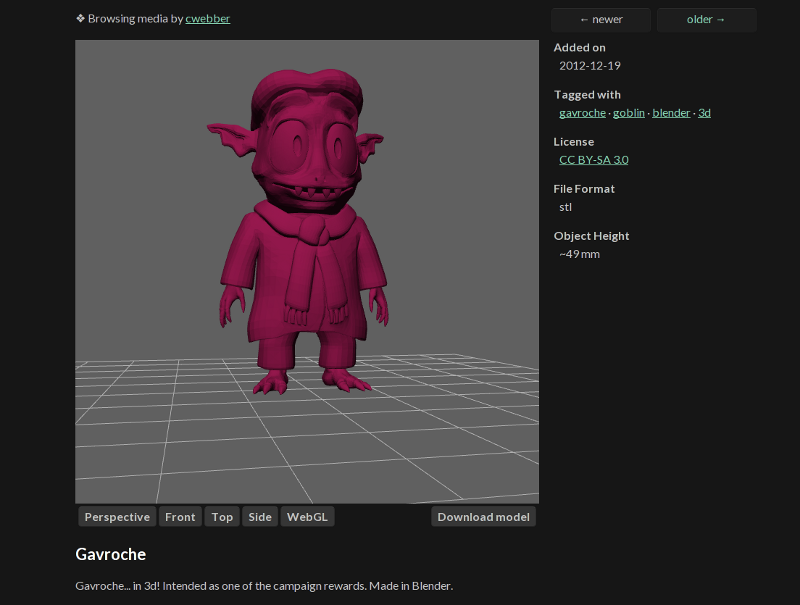Open the CC BY-SA 3.0 license link

coord(593,160)
